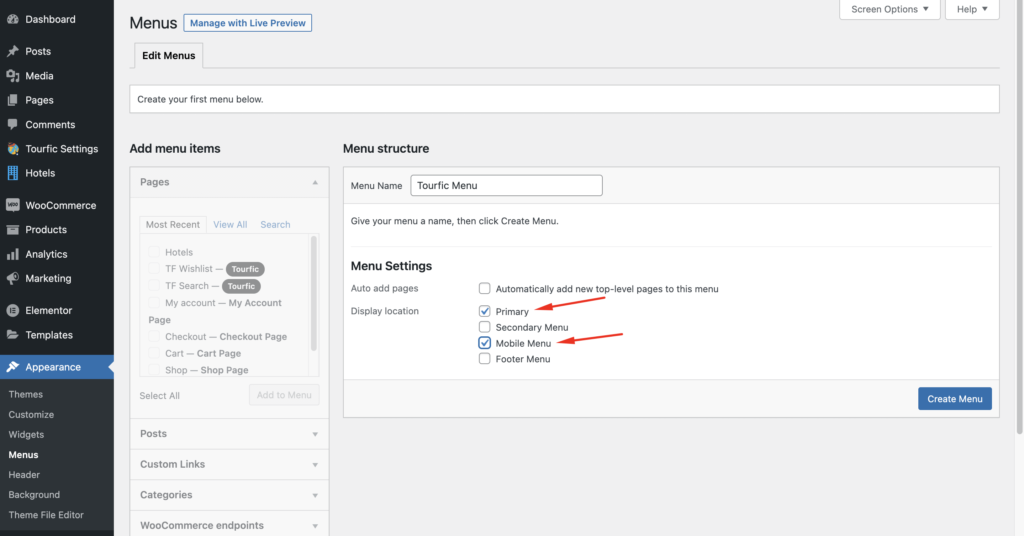
Task: Click the Menu Name input field
Action: pyautogui.click(x=506, y=185)
